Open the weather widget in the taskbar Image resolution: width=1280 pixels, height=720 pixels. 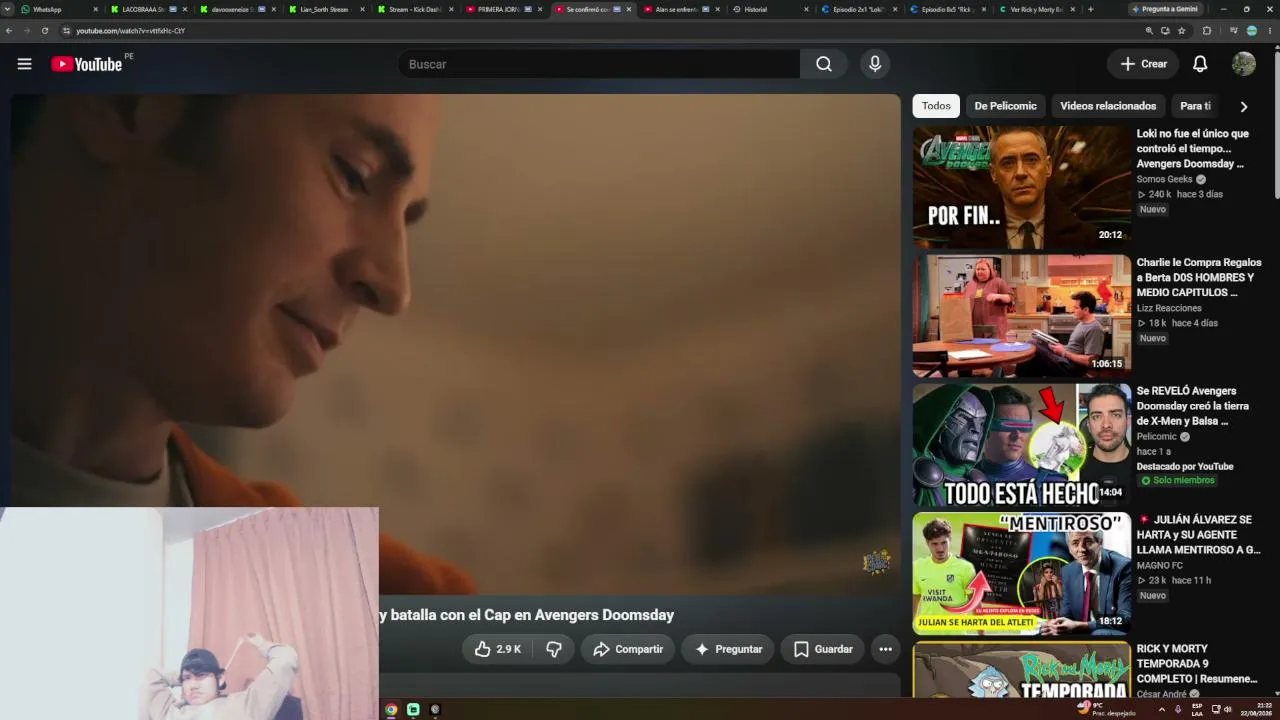[x=1107, y=709]
